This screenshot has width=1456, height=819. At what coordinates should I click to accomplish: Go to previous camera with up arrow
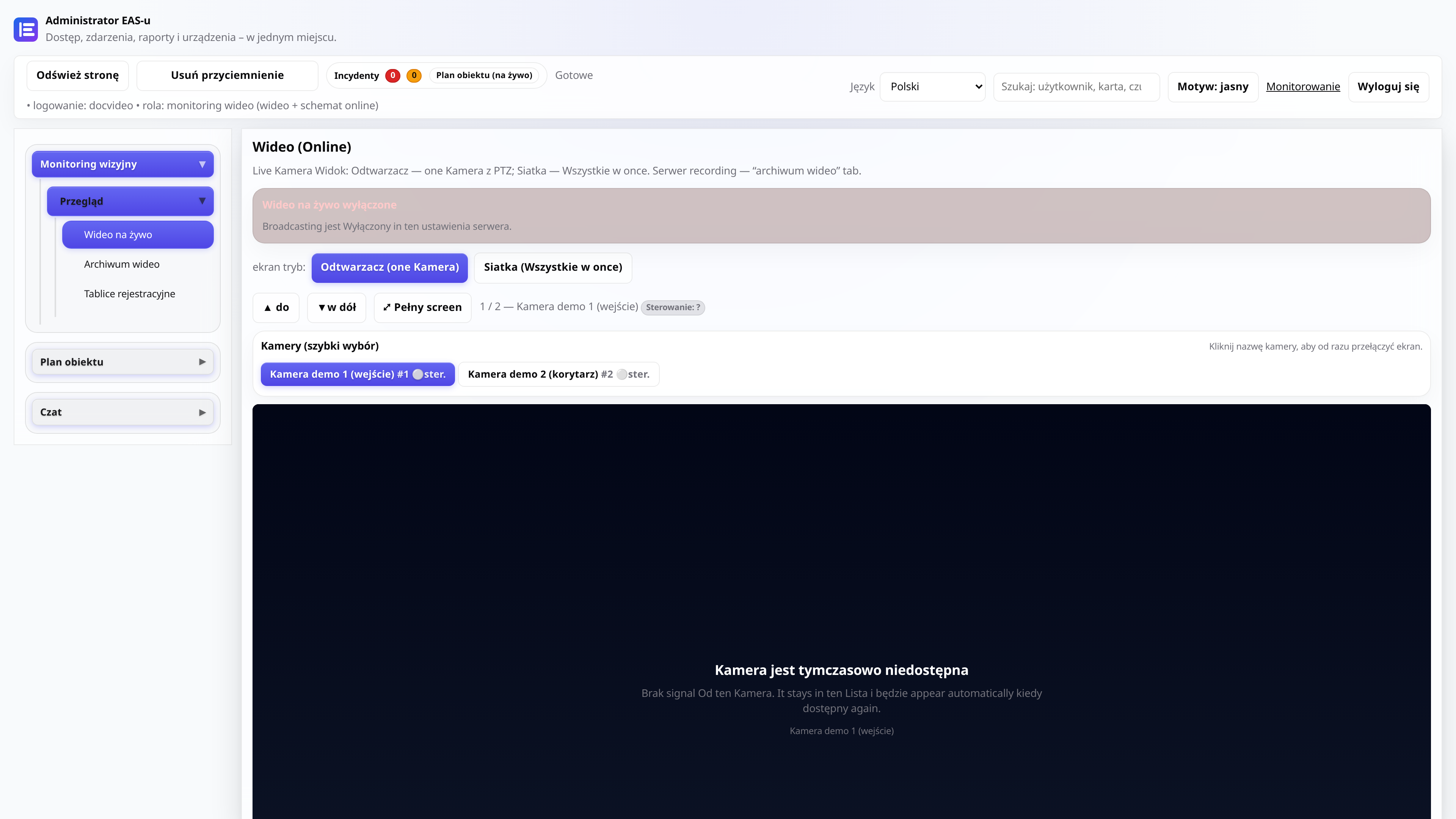[x=276, y=308]
